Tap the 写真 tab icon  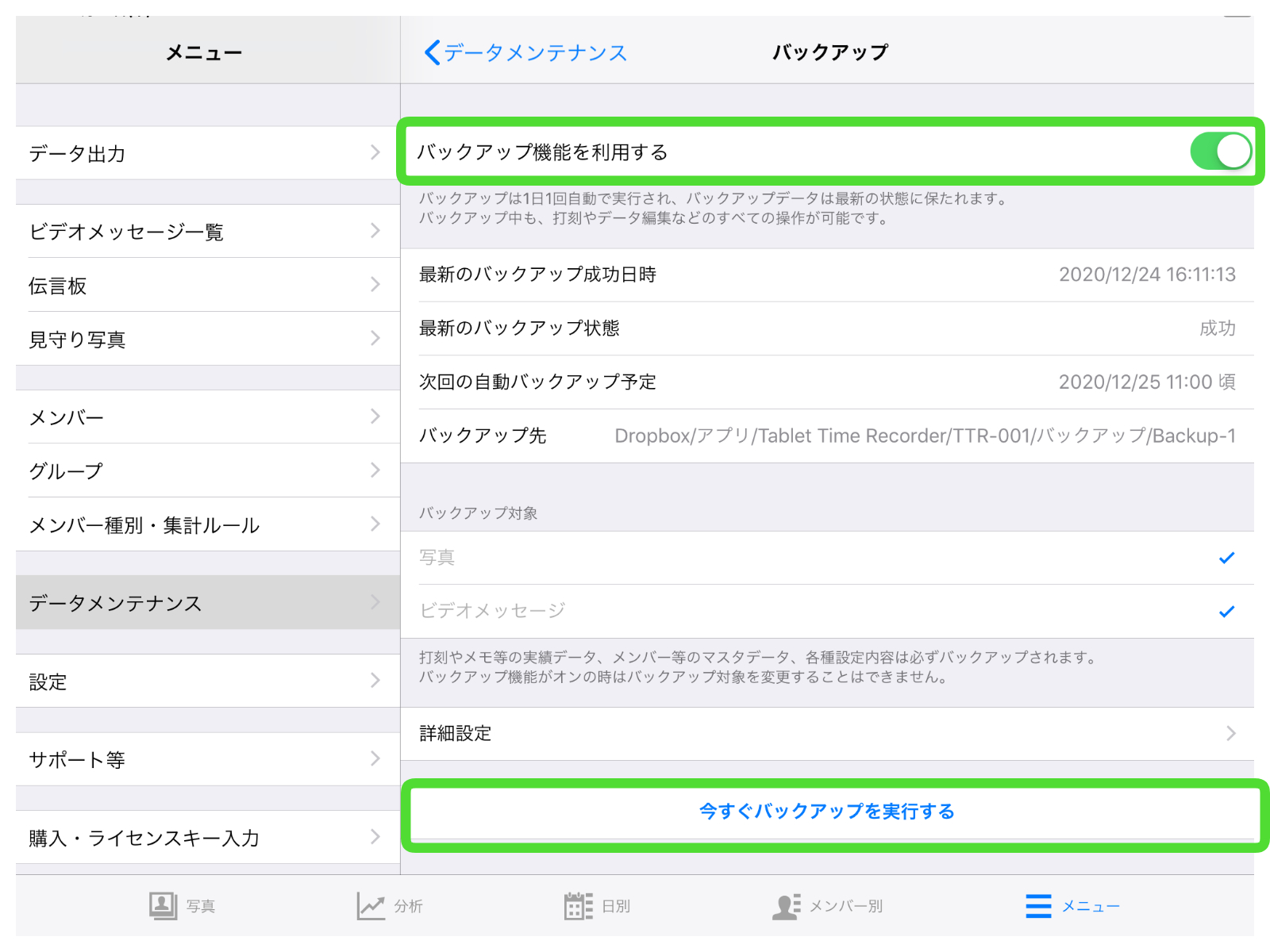(163, 905)
